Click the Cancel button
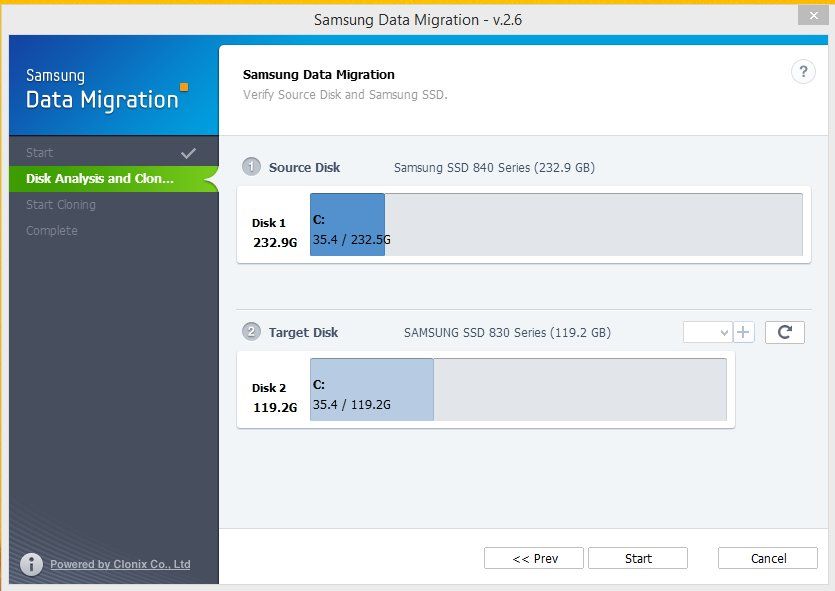Viewport: 835px width, 591px height. point(767,558)
